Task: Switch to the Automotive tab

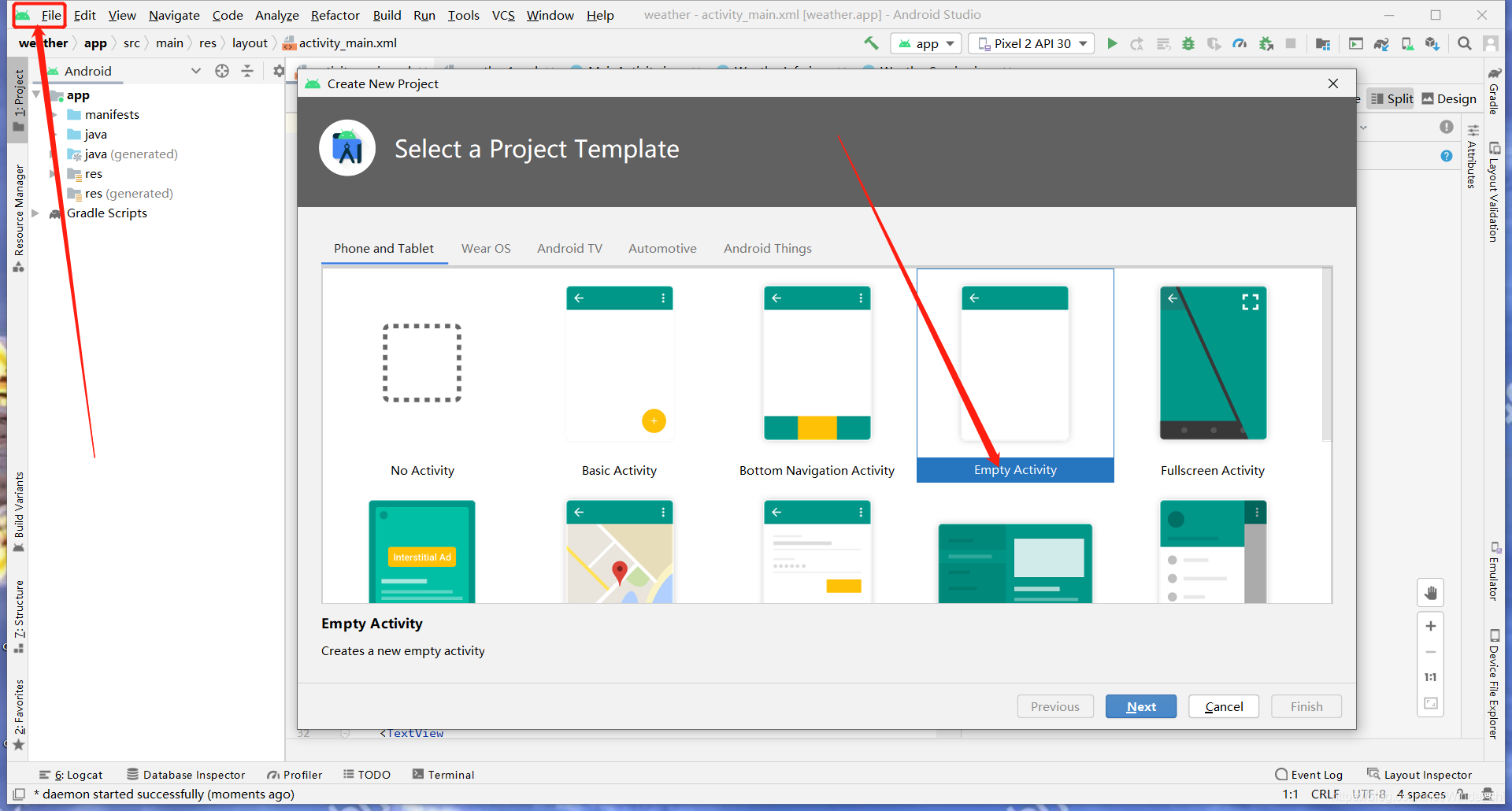Action: click(x=662, y=248)
